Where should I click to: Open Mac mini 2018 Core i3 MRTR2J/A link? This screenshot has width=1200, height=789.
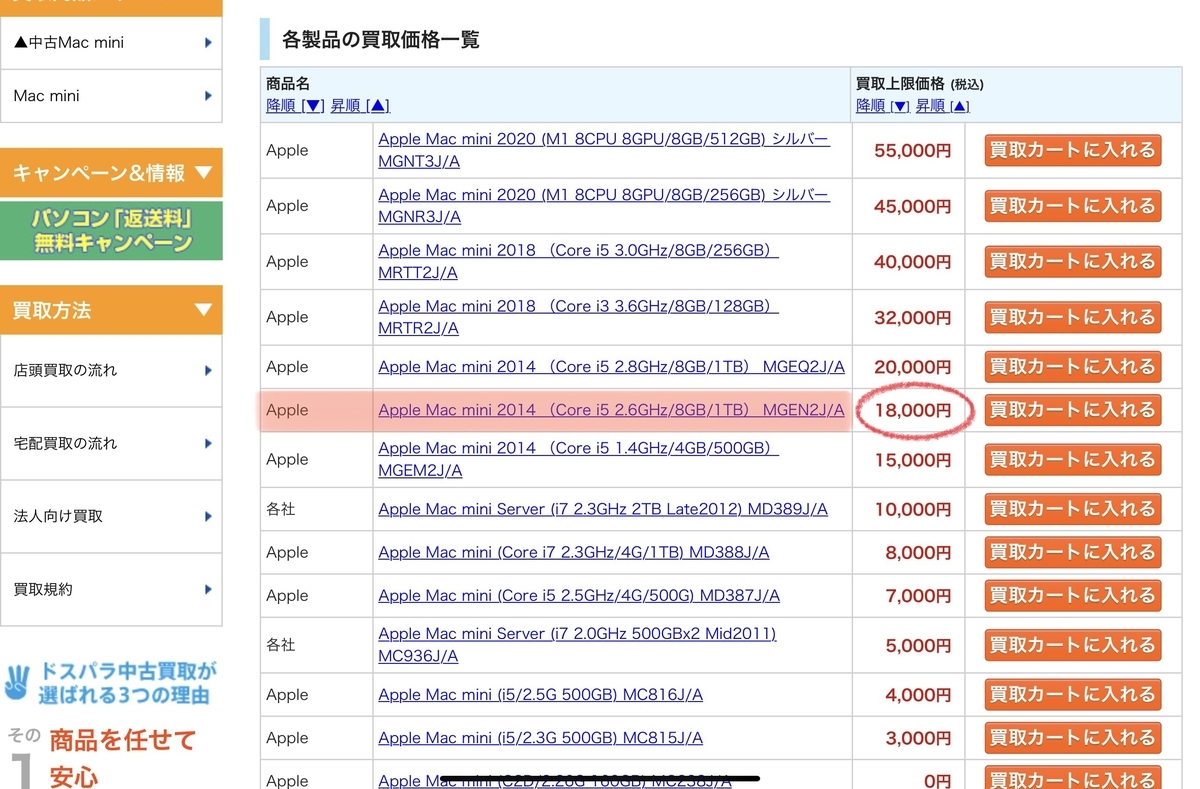click(578, 317)
